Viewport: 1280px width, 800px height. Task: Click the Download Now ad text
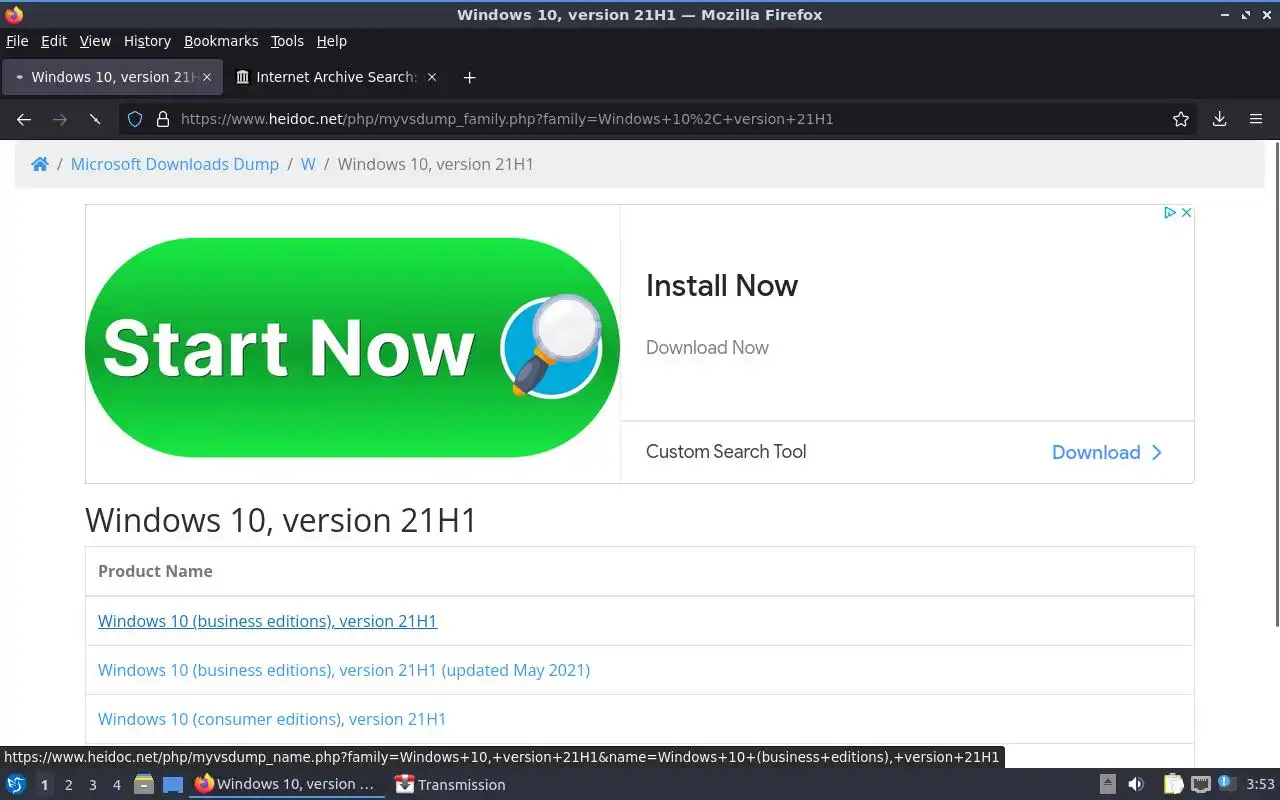click(x=707, y=348)
